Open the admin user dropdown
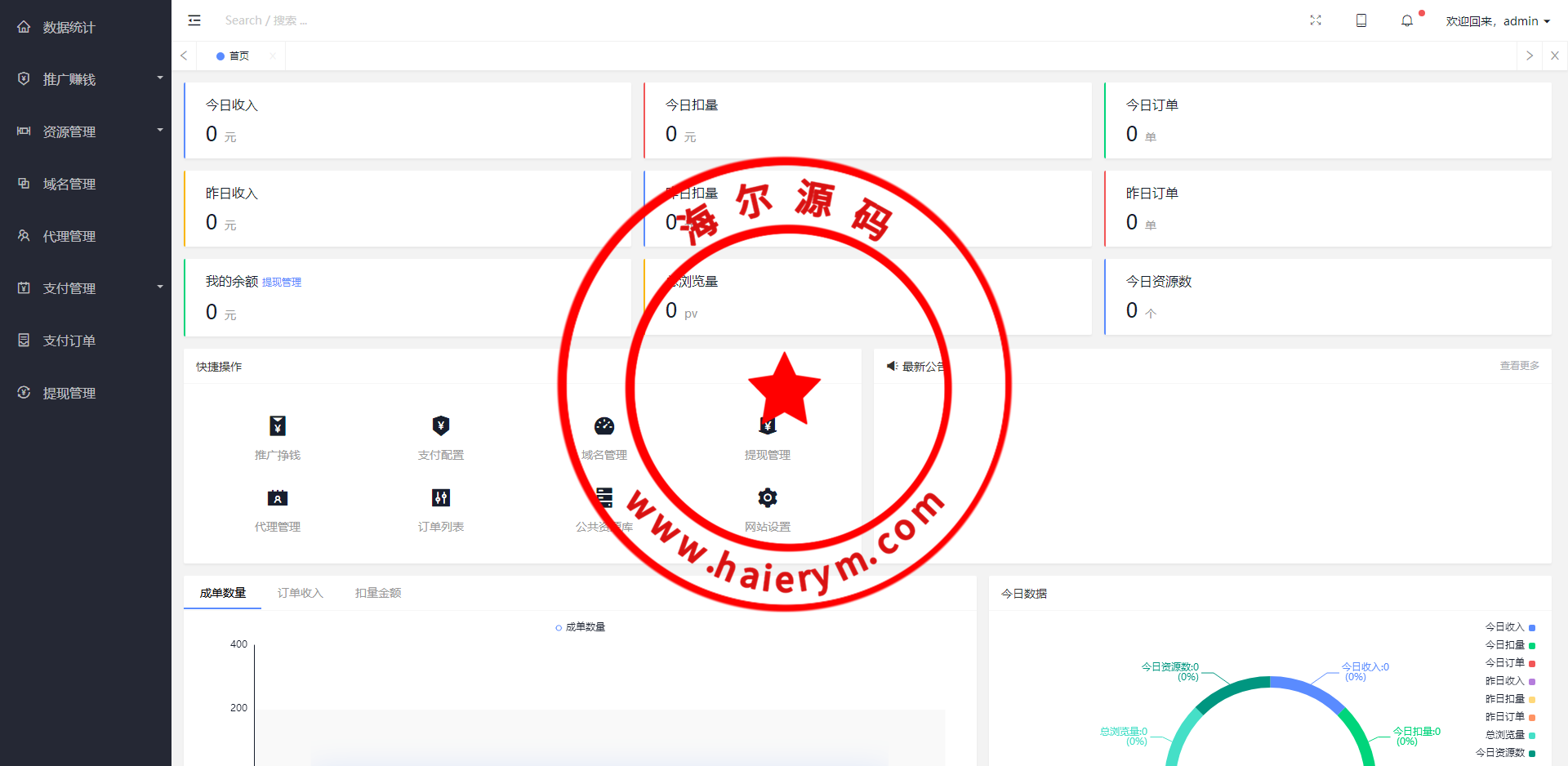1568x766 pixels. pos(1499,21)
